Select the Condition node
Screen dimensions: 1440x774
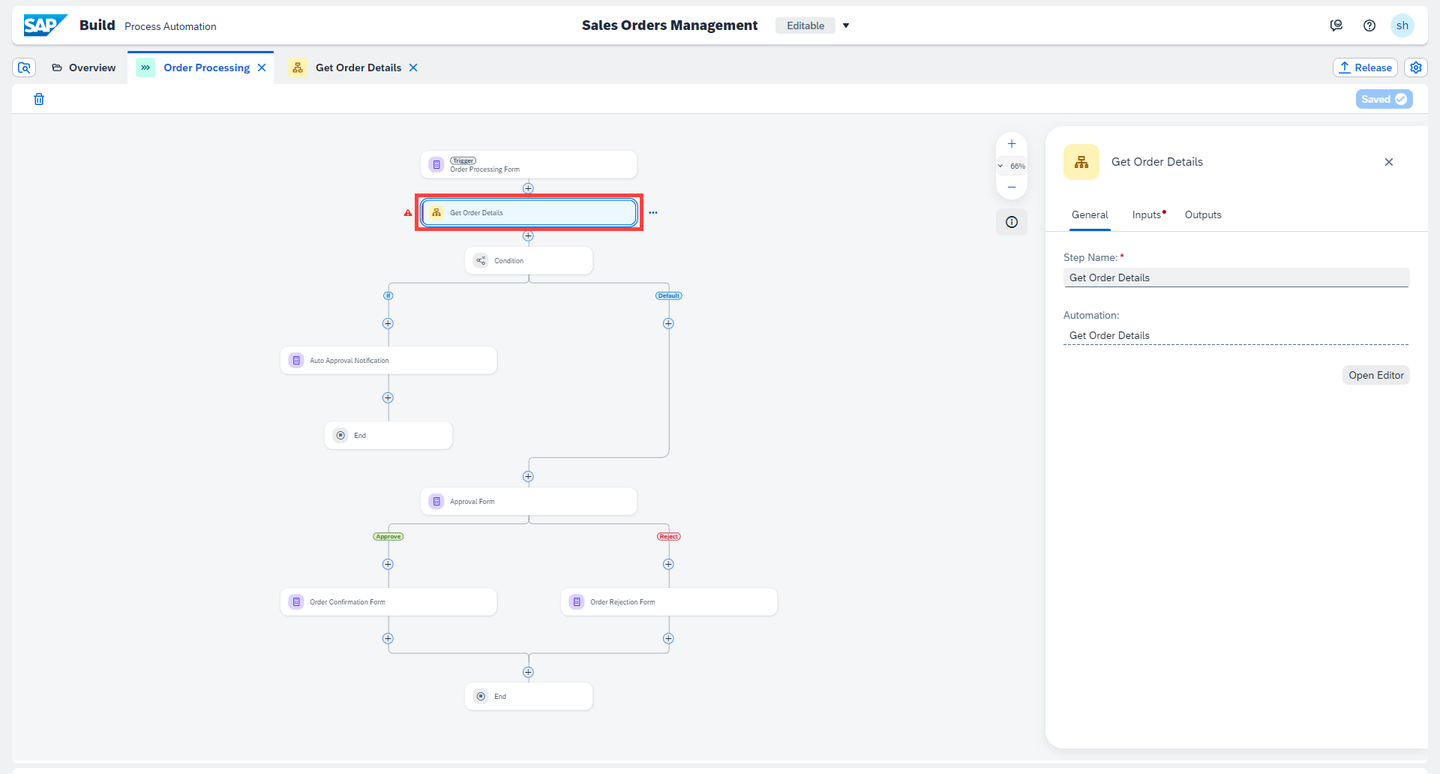pos(529,261)
